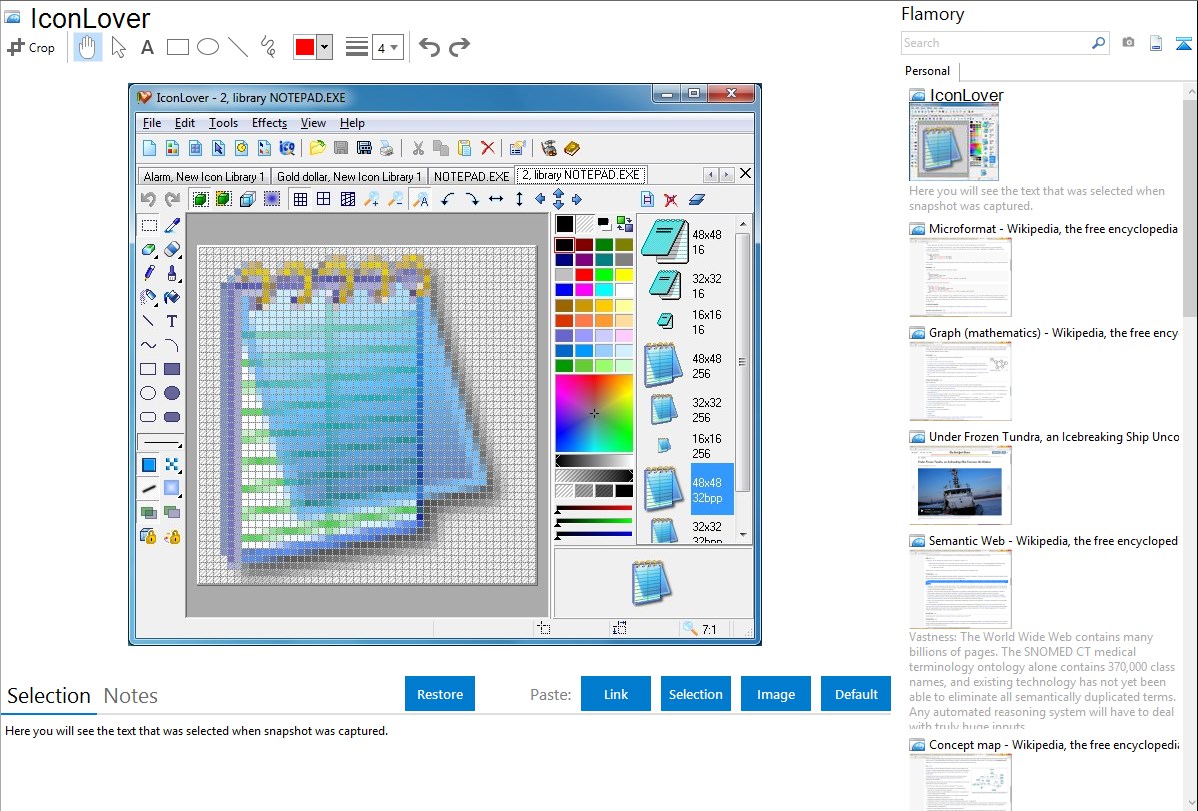Image resolution: width=1198 pixels, height=811 pixels.
Task: Select the ellipse shape annotation tool
Action: [x=208, y=47]
